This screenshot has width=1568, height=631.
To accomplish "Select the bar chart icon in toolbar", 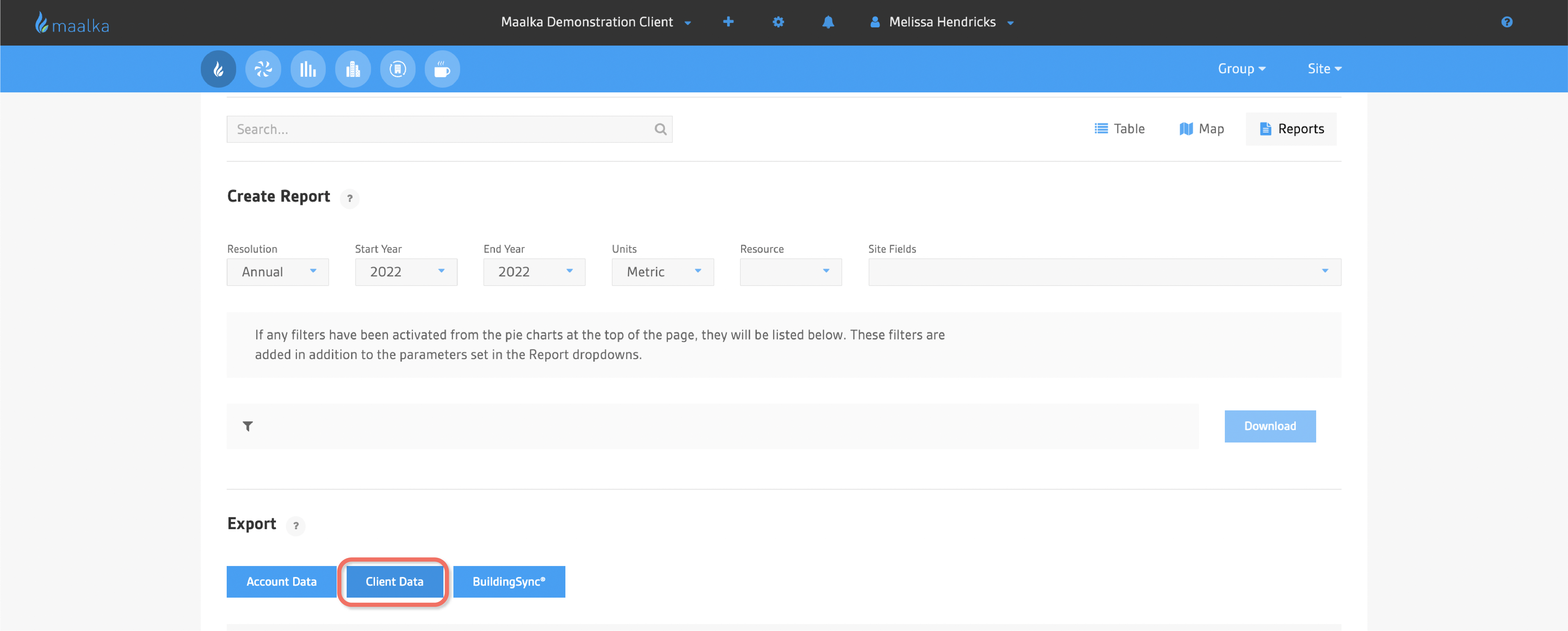I will pos(308,69).
